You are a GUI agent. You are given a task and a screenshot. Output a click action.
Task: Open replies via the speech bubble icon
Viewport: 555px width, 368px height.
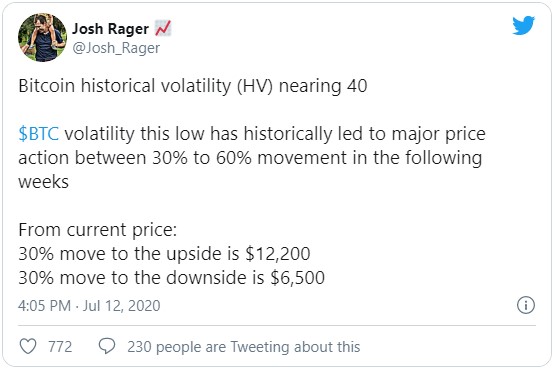107,346
